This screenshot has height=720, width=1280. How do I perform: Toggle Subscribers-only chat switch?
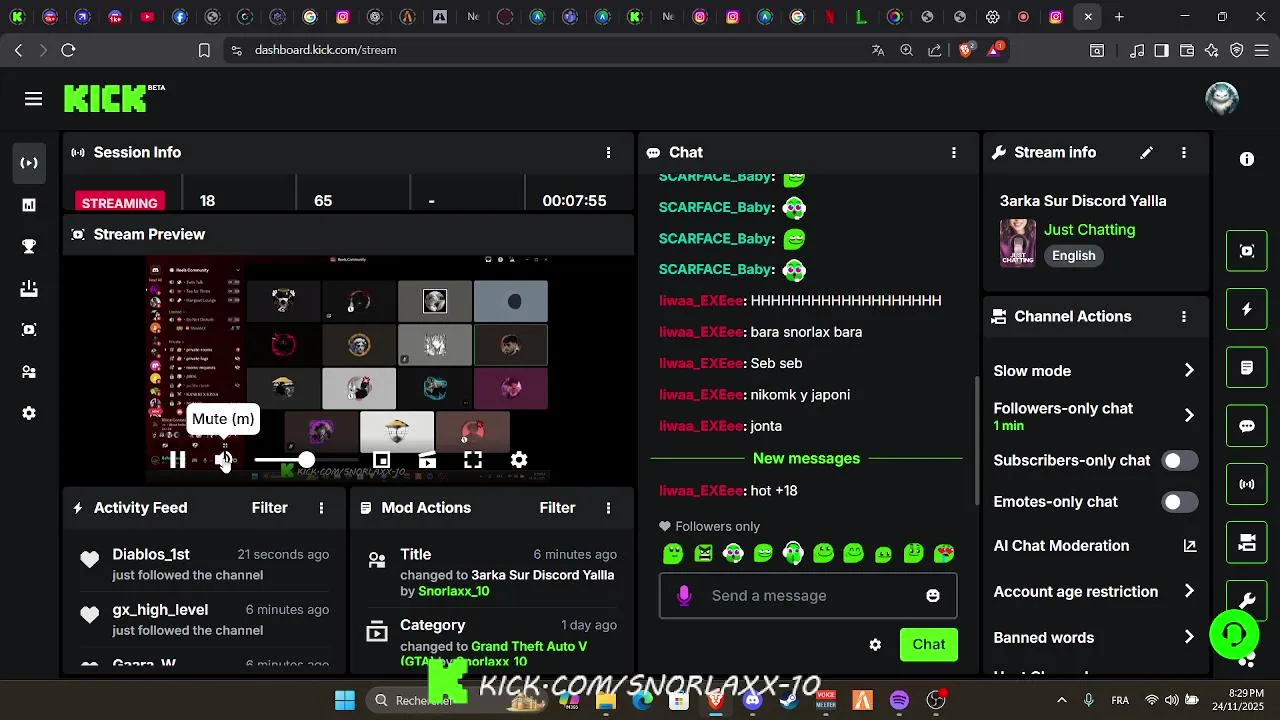point(1180,461)
